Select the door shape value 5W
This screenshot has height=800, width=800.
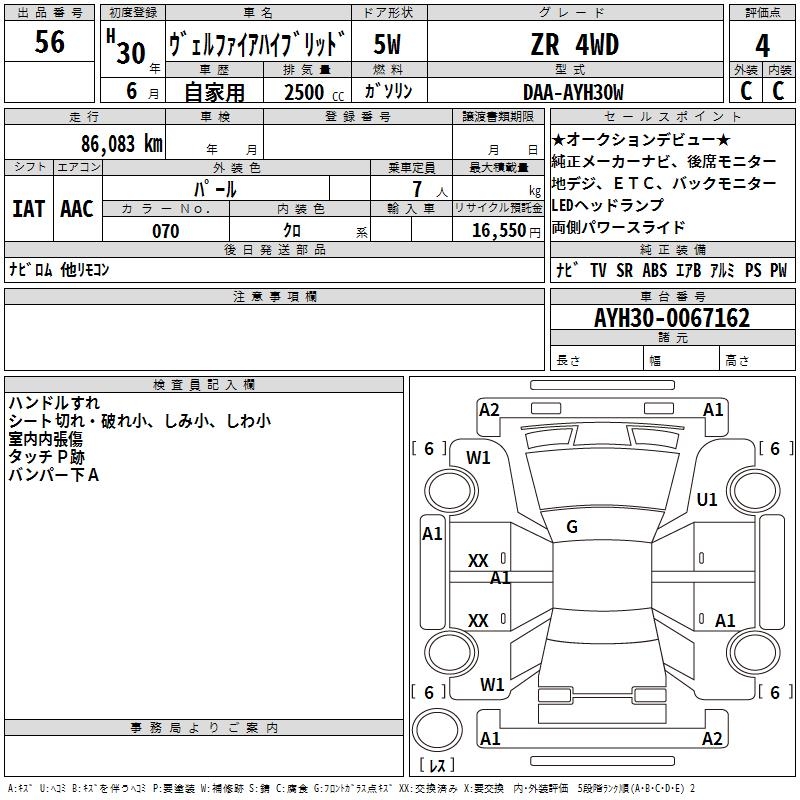pyautogui.click(x=388, y=44)
